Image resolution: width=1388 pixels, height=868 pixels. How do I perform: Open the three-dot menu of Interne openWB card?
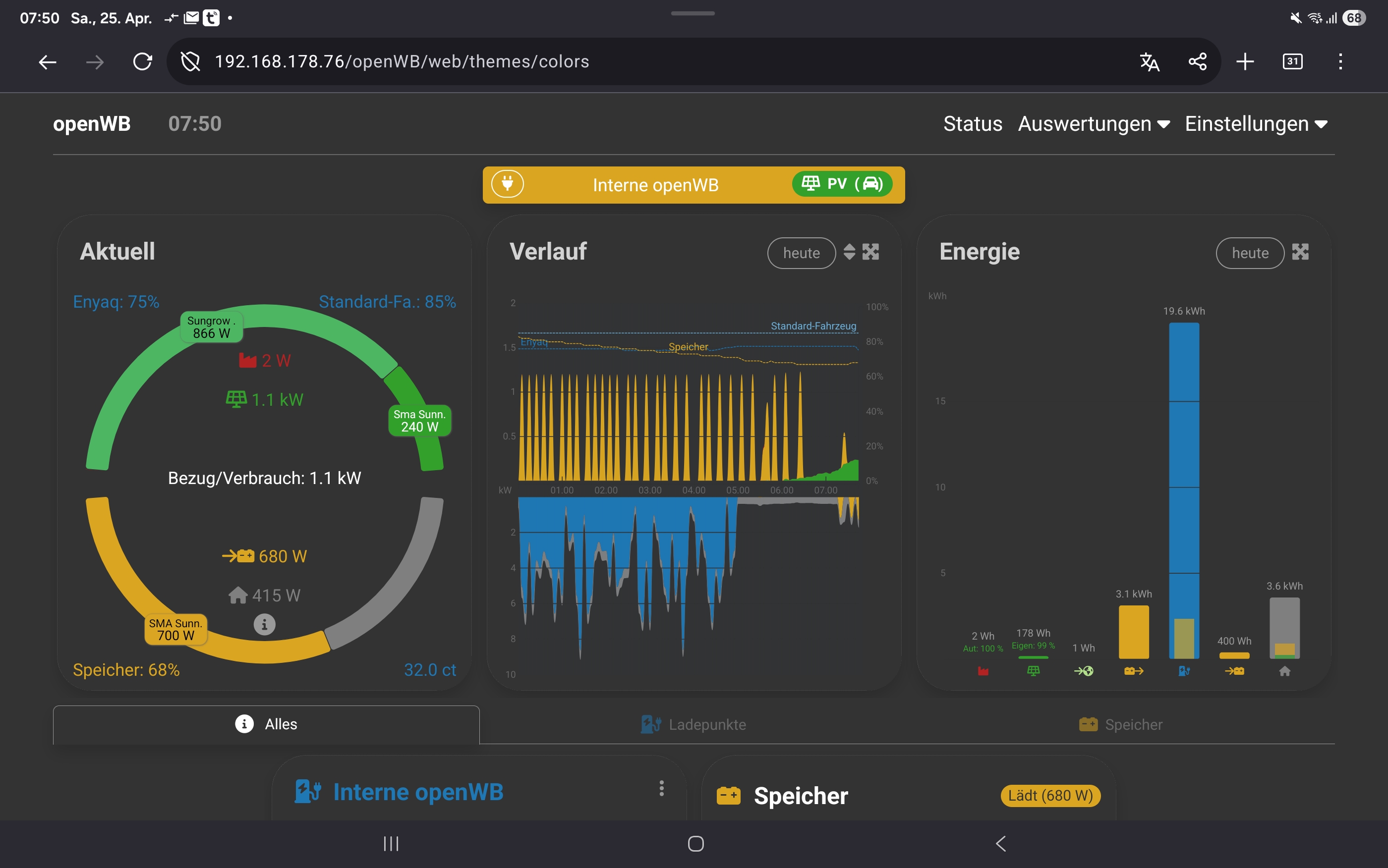[662, 788]
